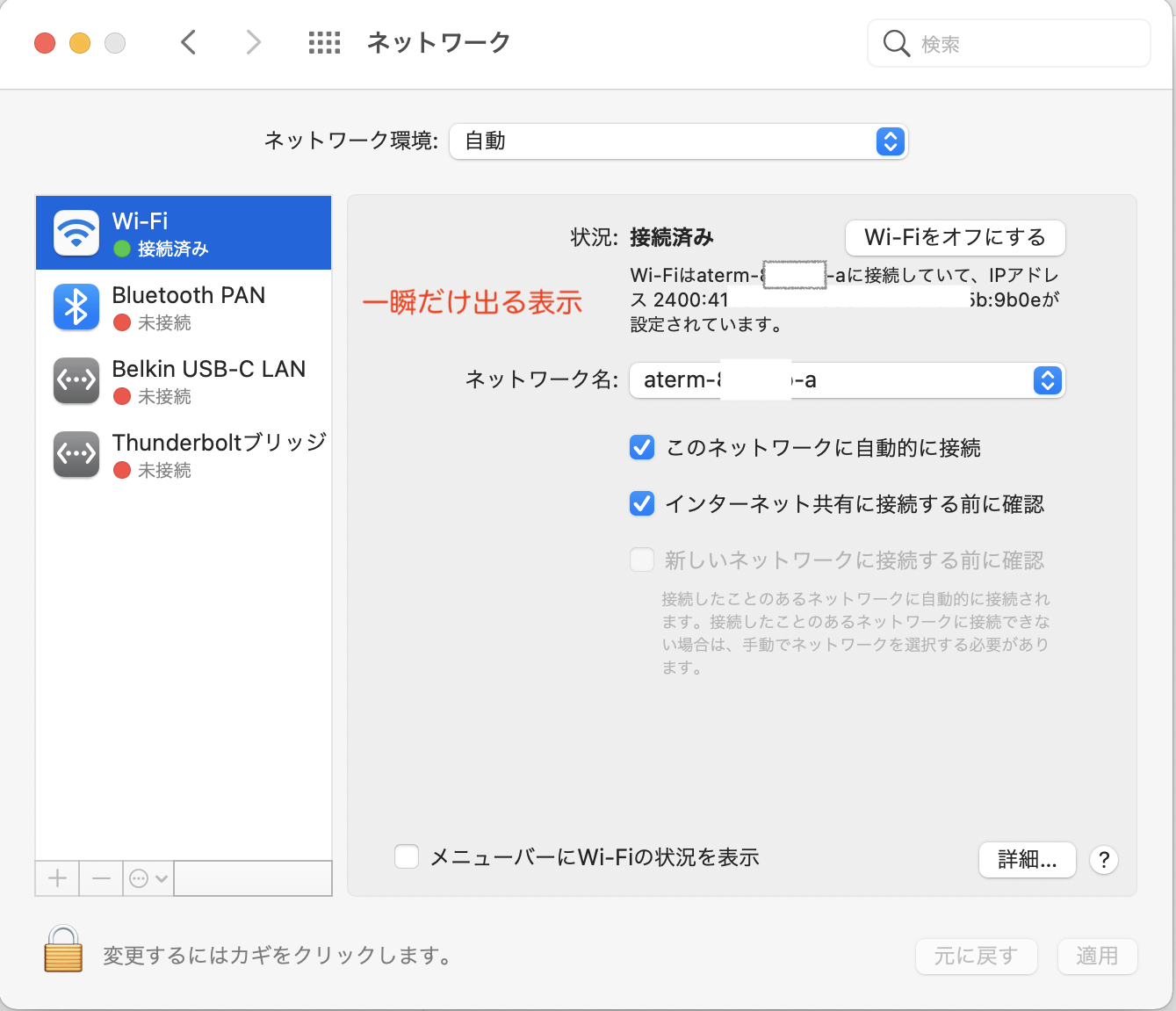Click the 元に戻す button
The height and width of the screenshot is (1011, 1176).
(x=977, y=956)
